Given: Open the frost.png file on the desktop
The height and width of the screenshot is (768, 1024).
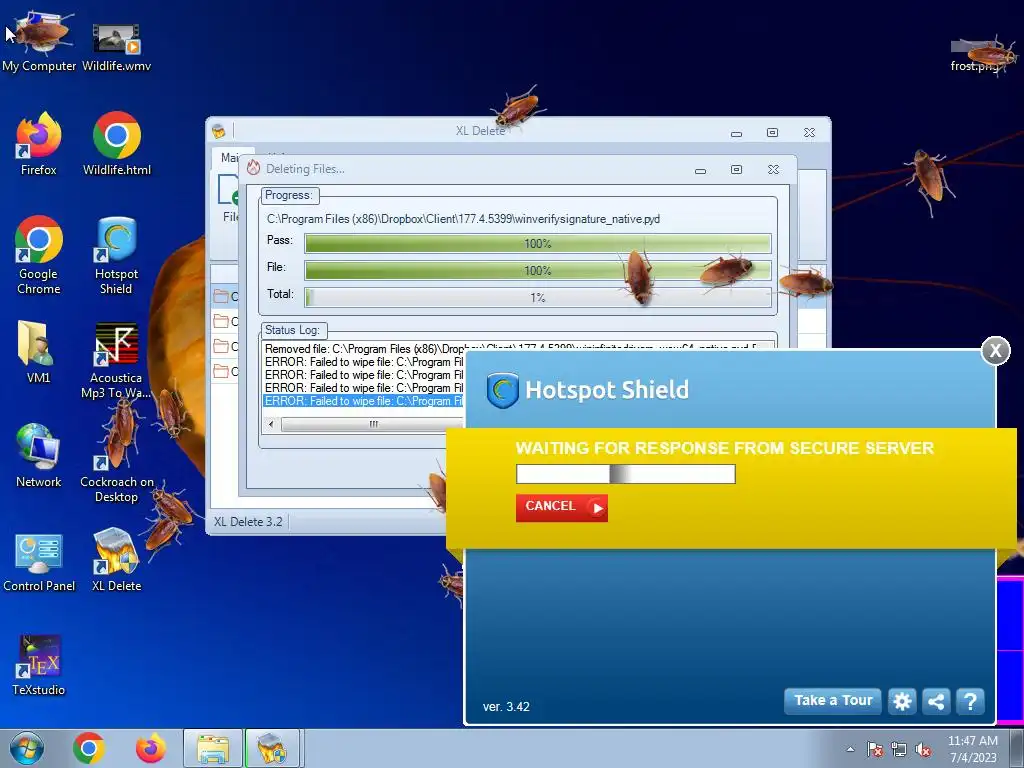Looking at the screenshot, I should pyautogui.click(x=976, y=56).
